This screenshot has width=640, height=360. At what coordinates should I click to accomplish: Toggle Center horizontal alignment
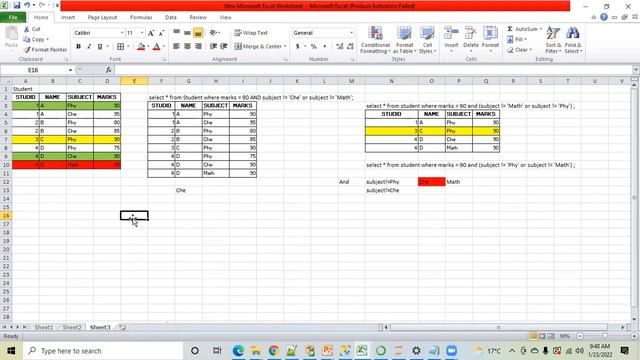[187, 46]
